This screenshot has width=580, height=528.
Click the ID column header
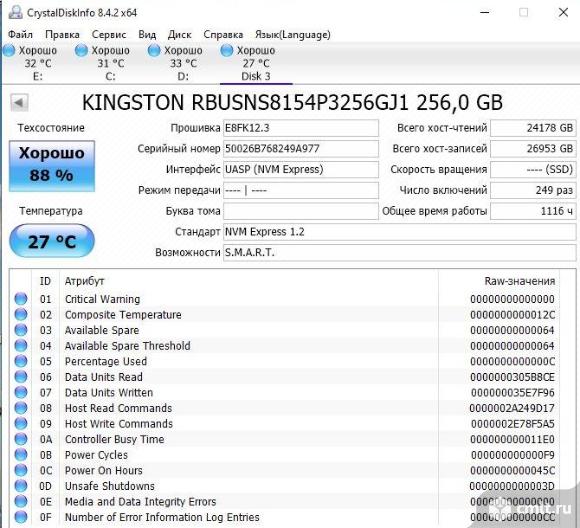[45, 281]
